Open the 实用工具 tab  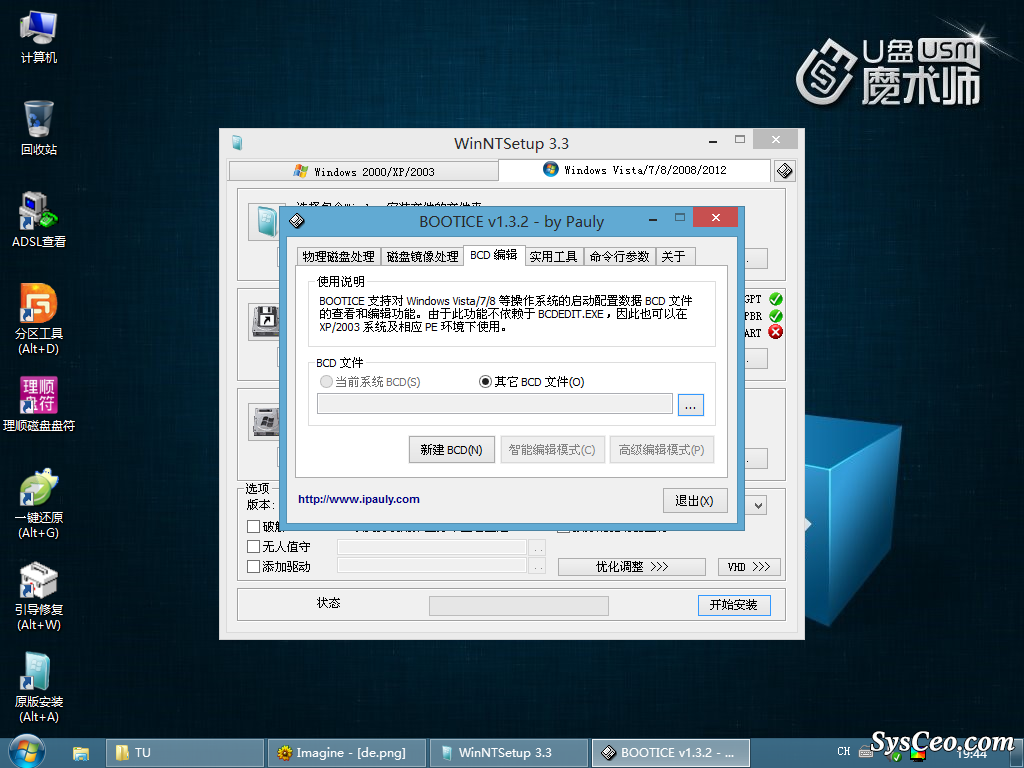[553, 257]
